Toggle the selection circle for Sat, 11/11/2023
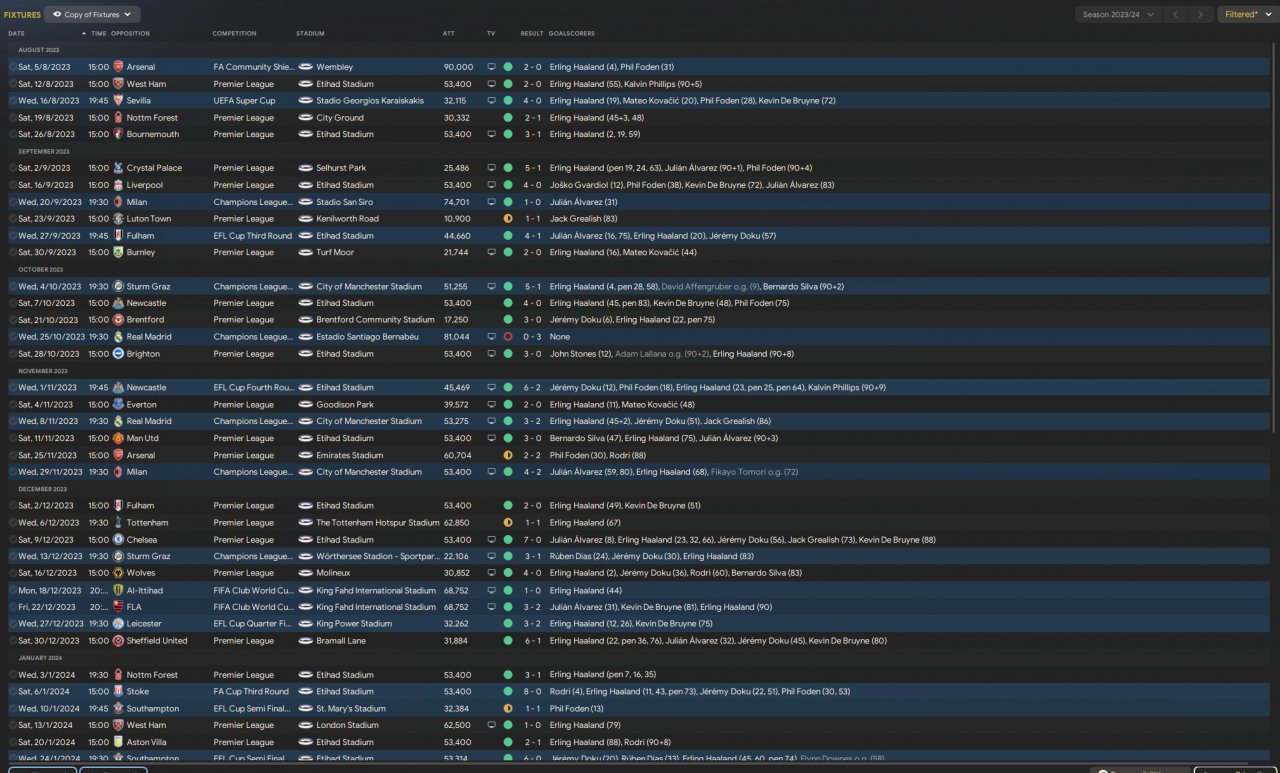 click(x=13, y=438)
